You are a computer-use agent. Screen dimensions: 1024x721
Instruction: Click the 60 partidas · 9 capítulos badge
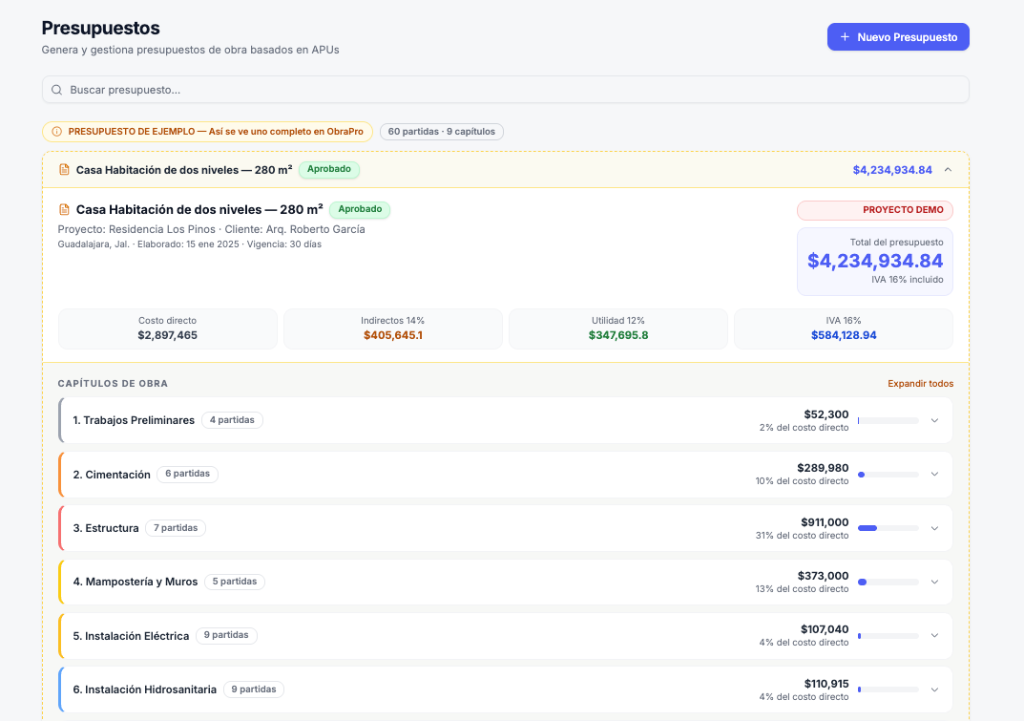[441, 131]
